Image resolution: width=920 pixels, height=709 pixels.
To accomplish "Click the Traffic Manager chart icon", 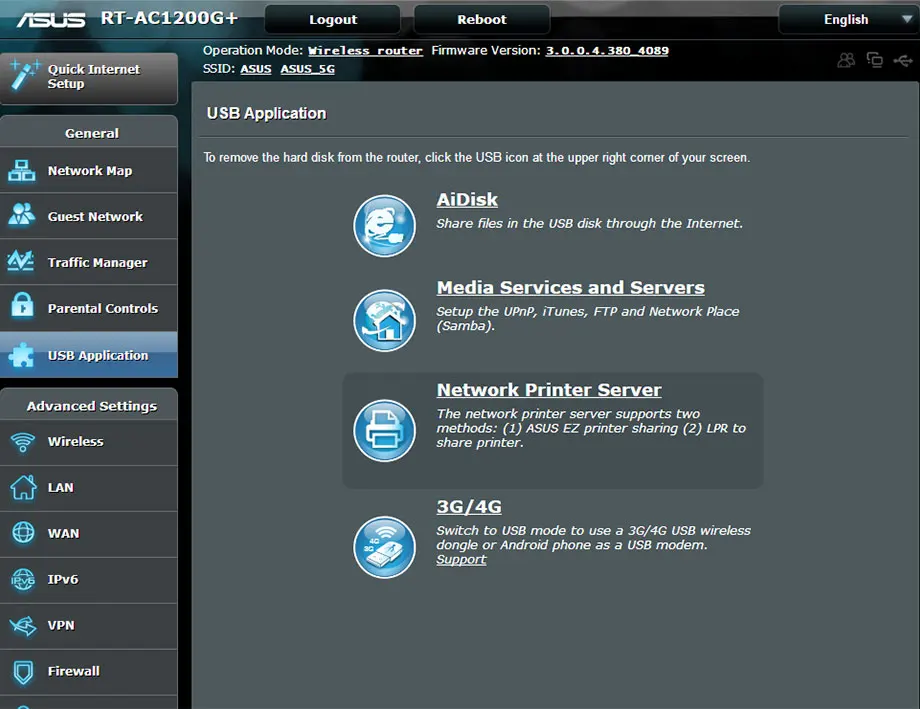I will [x=21, y=261].
